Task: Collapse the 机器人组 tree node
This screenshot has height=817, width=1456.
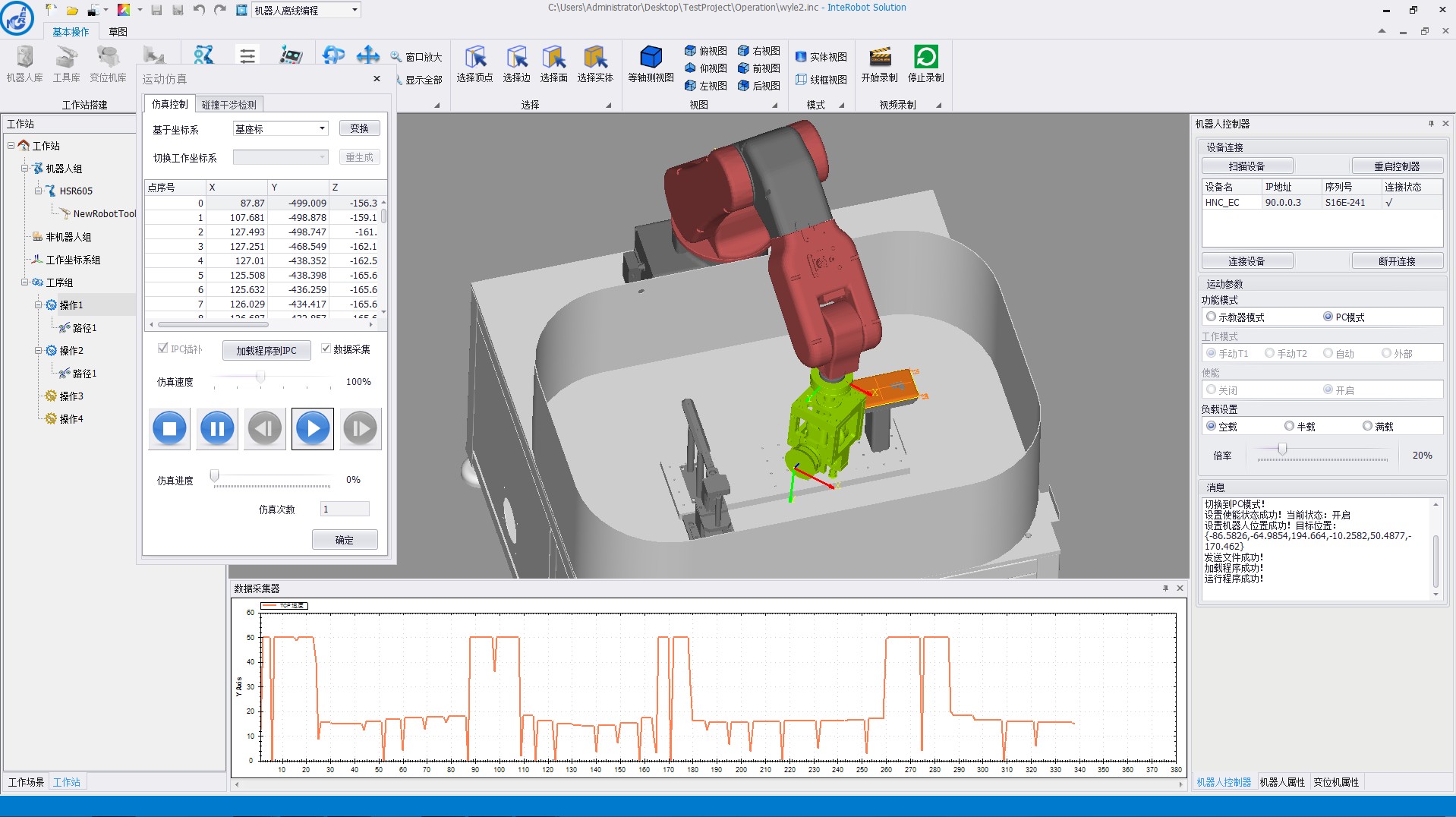Action: [24, 168]
